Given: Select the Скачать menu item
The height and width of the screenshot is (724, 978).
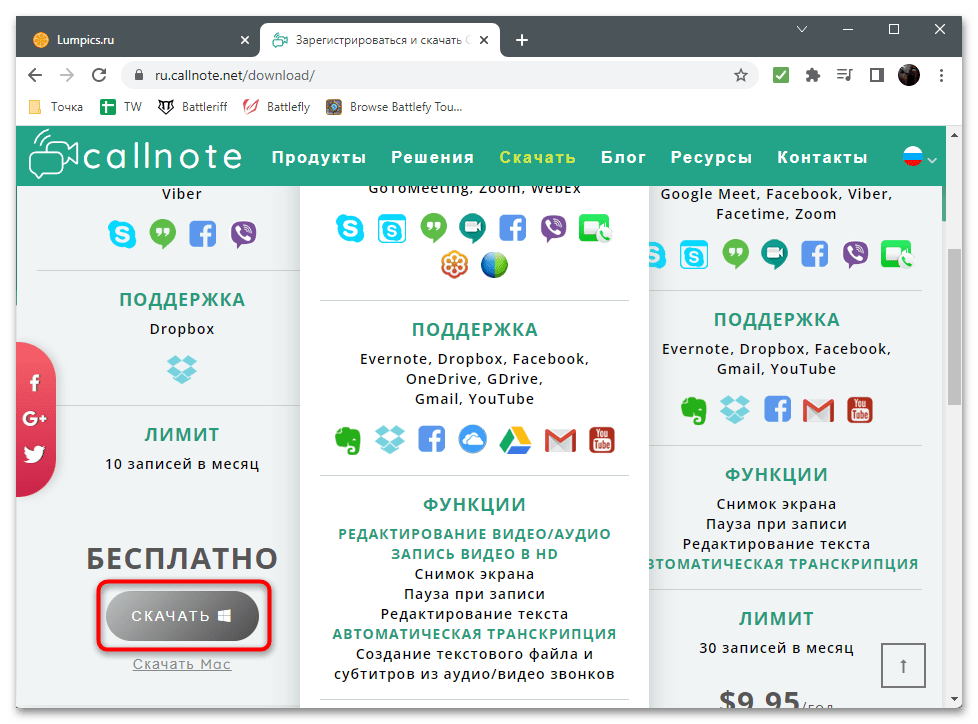Looking at the screenshot, I should coord(537,157).
